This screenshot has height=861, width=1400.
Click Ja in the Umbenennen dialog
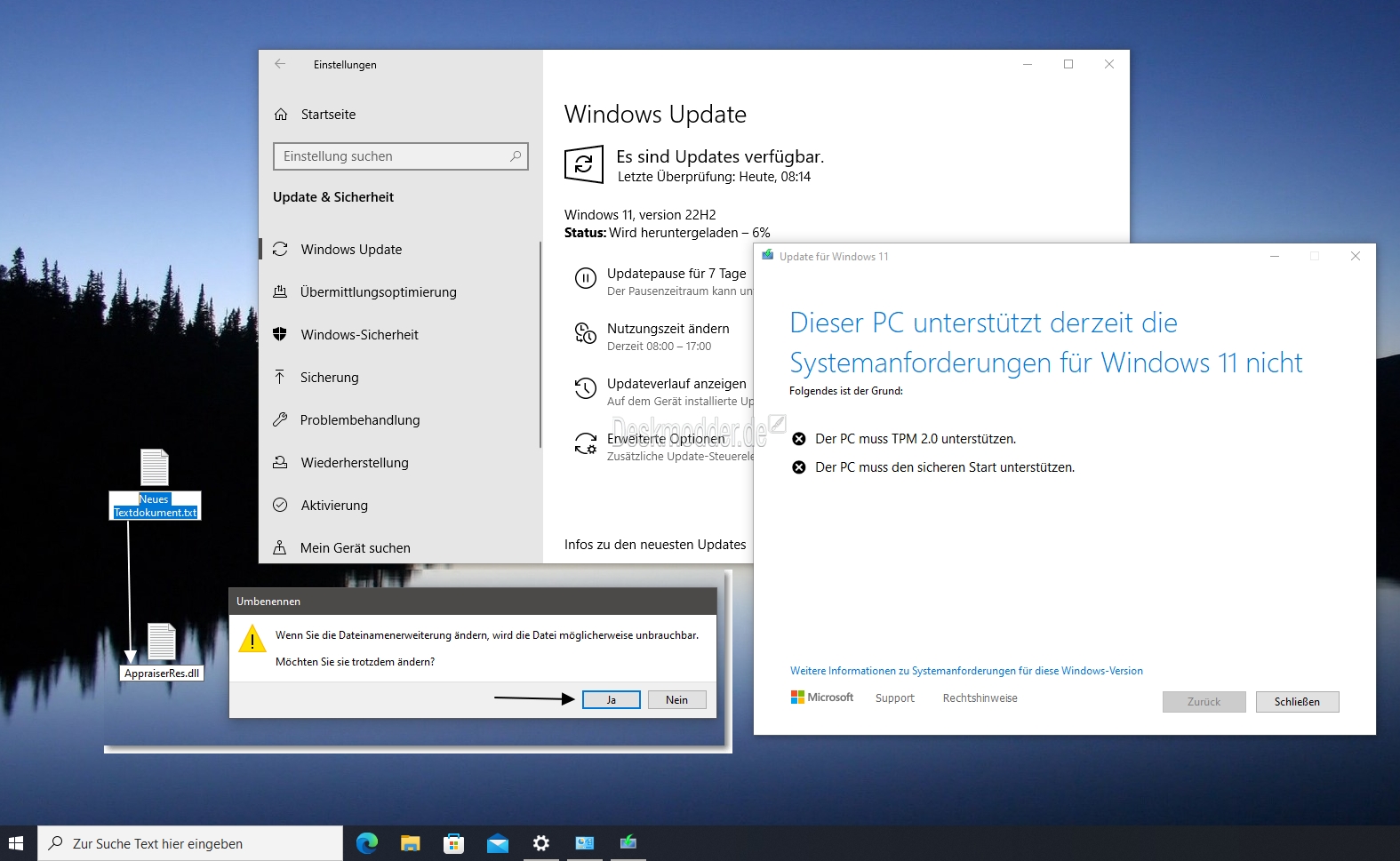612,700
